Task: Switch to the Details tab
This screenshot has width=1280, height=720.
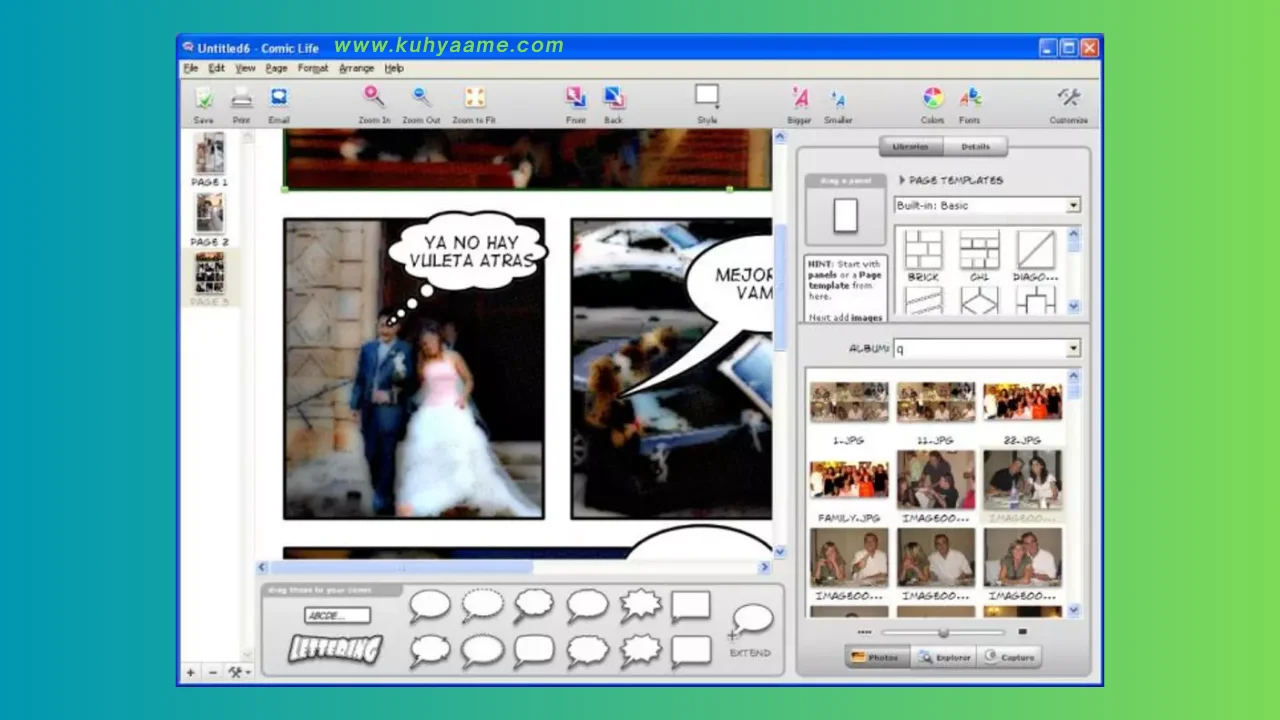Action: coord(975,147)
